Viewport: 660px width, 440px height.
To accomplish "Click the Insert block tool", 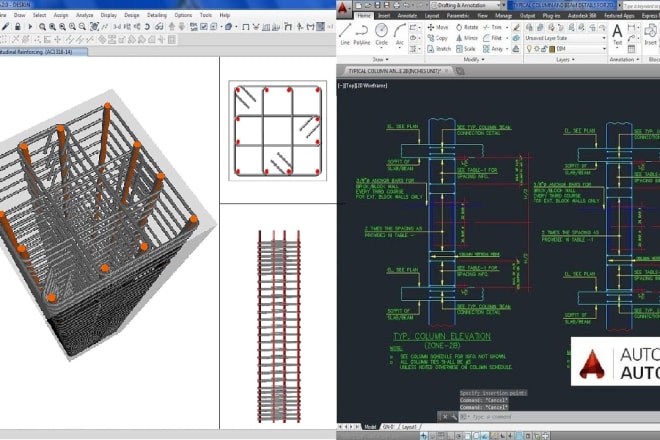I will (650, 35).
